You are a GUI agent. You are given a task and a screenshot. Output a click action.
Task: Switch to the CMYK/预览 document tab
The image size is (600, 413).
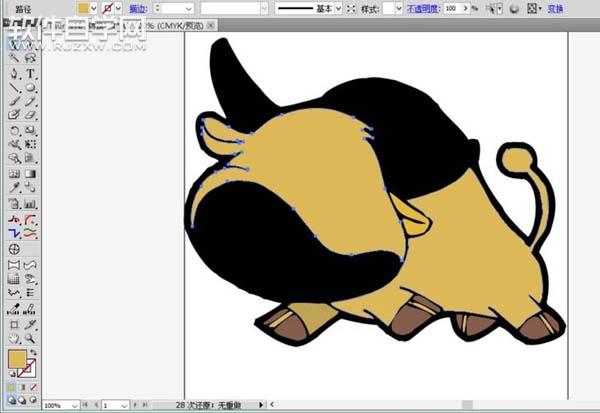(x=180, y=23)
